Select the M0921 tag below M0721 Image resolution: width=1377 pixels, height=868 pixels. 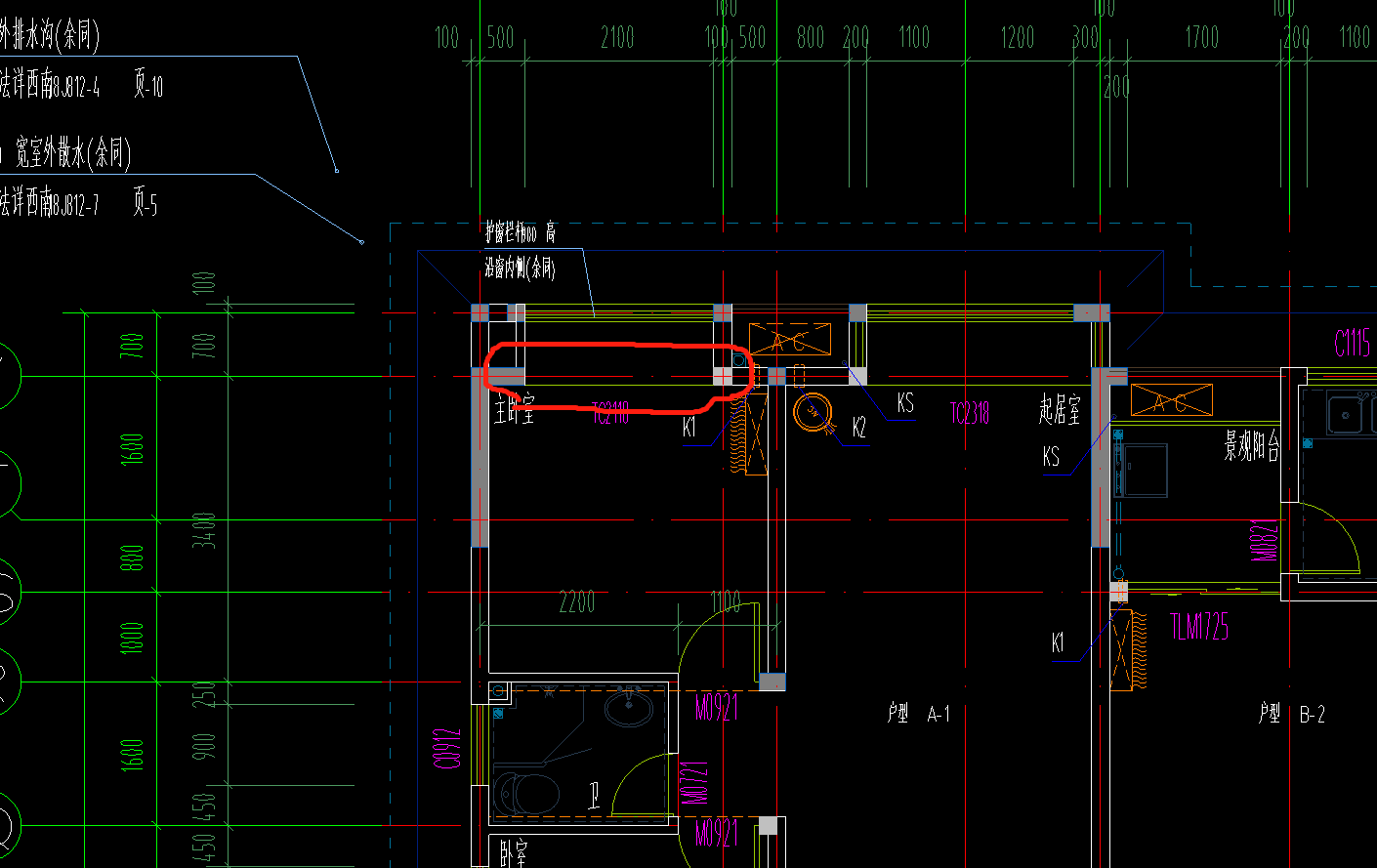click(x=716, y=833)
